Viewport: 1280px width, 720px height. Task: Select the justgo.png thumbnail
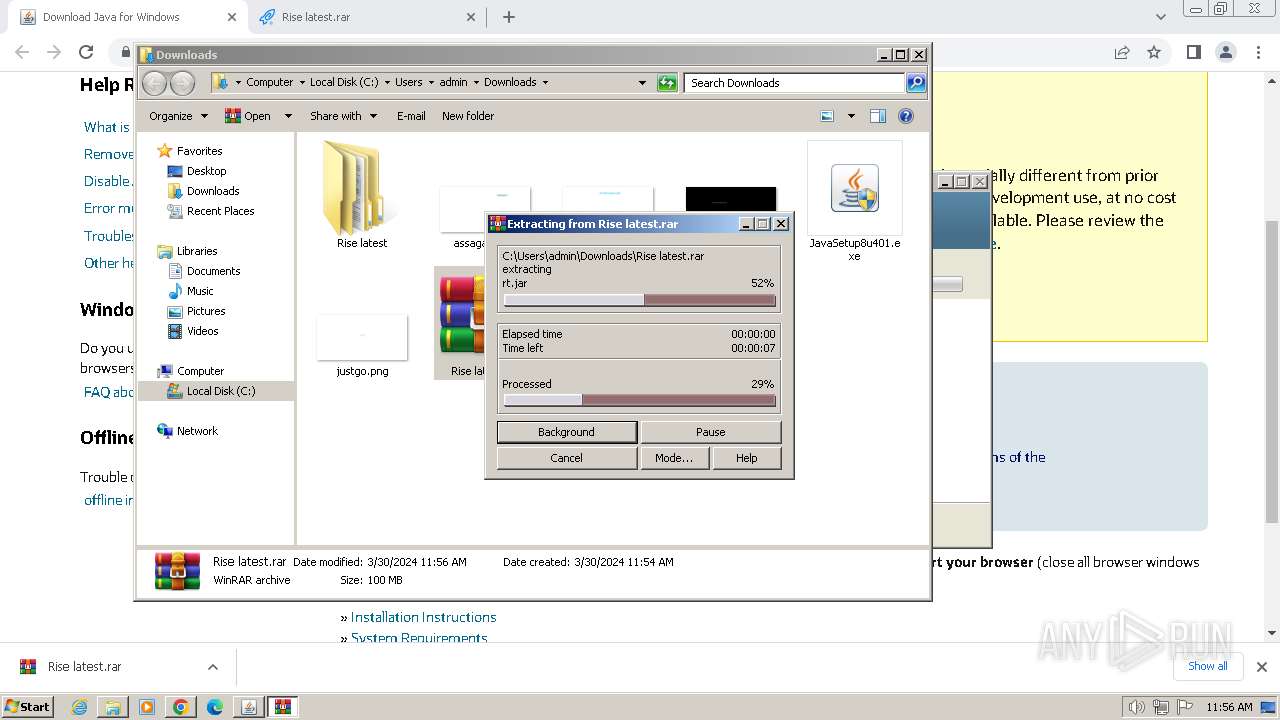[x=362, y=347]
